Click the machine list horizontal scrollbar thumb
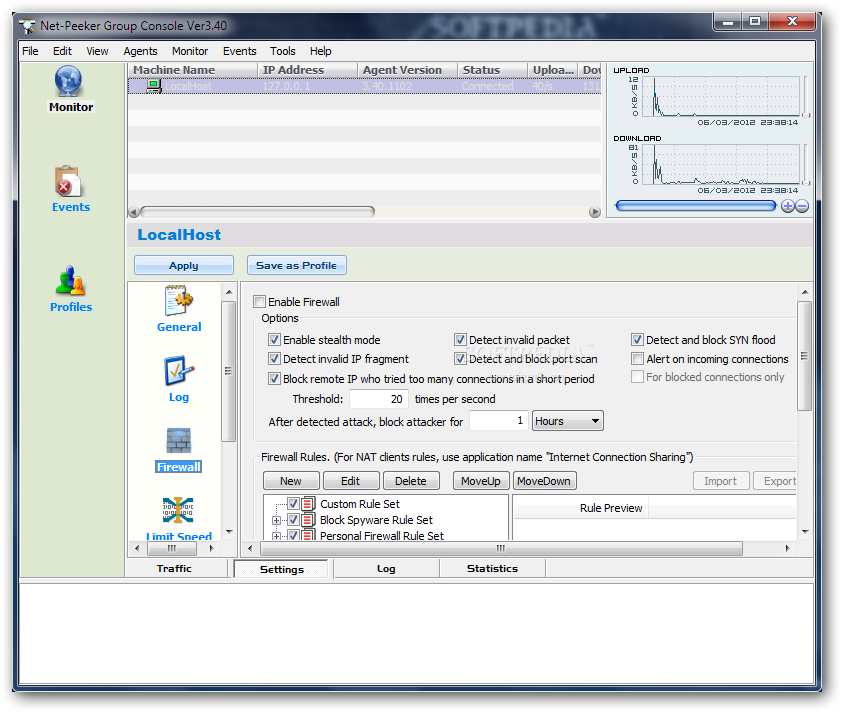 point(257,212)
